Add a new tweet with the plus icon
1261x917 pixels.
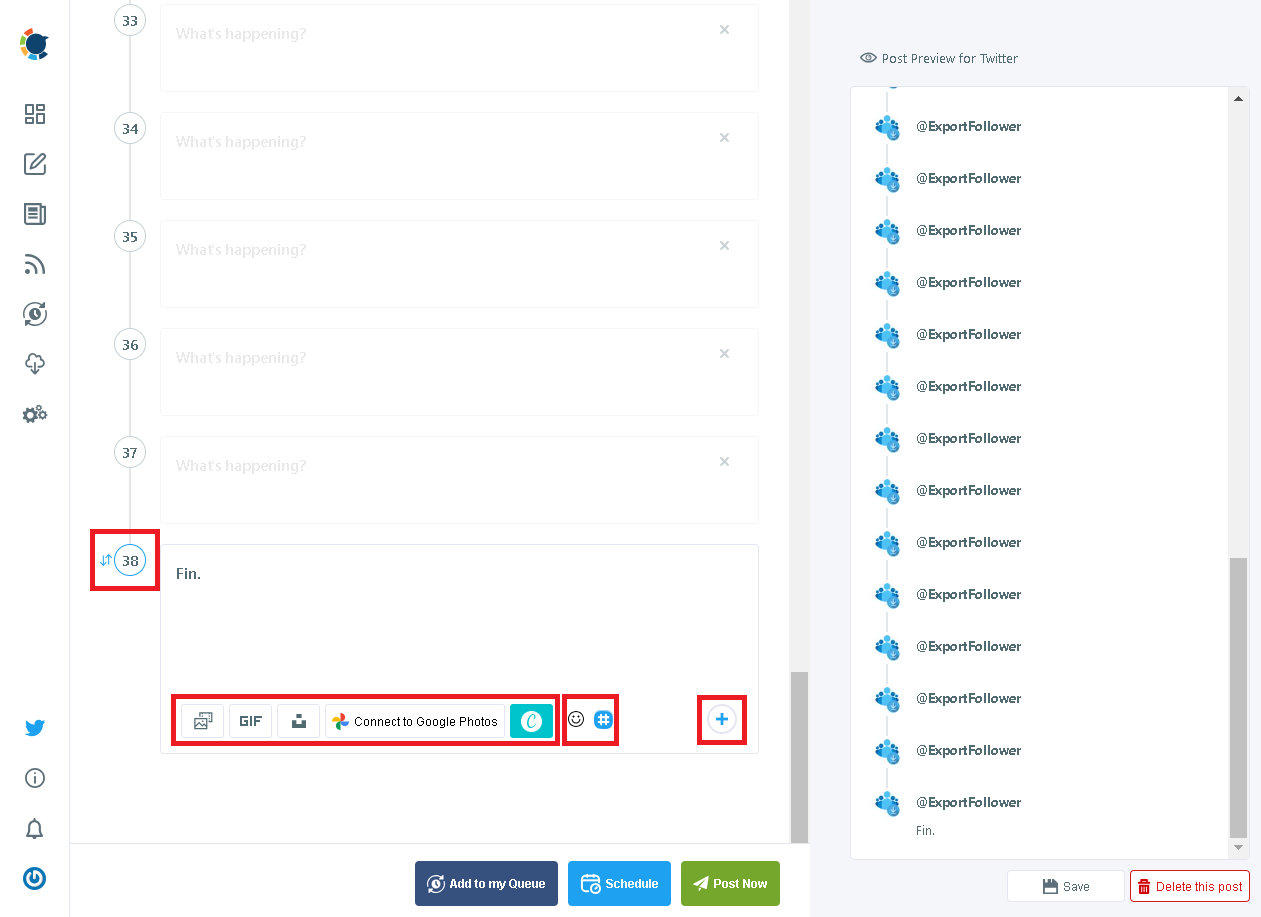[x=721, y=719]
